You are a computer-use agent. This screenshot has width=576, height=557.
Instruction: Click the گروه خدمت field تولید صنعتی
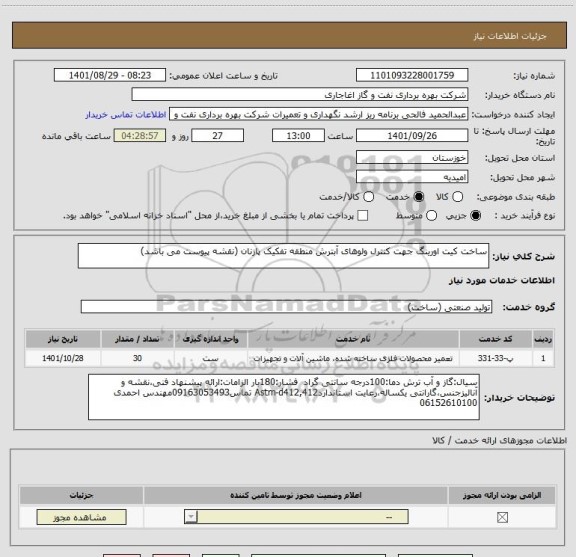click(x=286, y=307)
